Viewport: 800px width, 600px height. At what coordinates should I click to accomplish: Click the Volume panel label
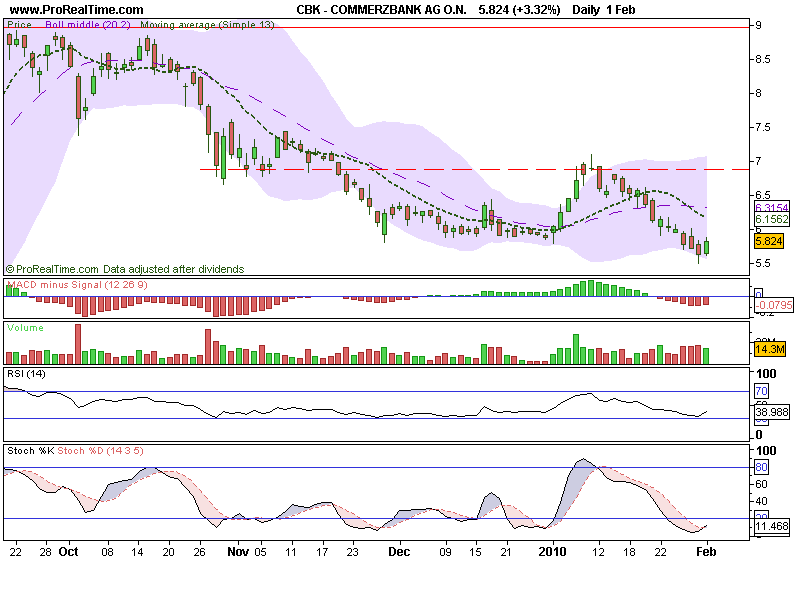(25, 328)
